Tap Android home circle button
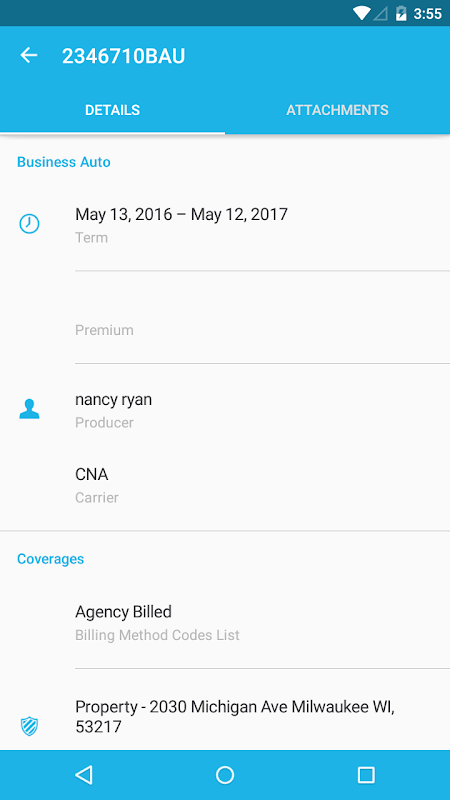 [x=225, y=774]
